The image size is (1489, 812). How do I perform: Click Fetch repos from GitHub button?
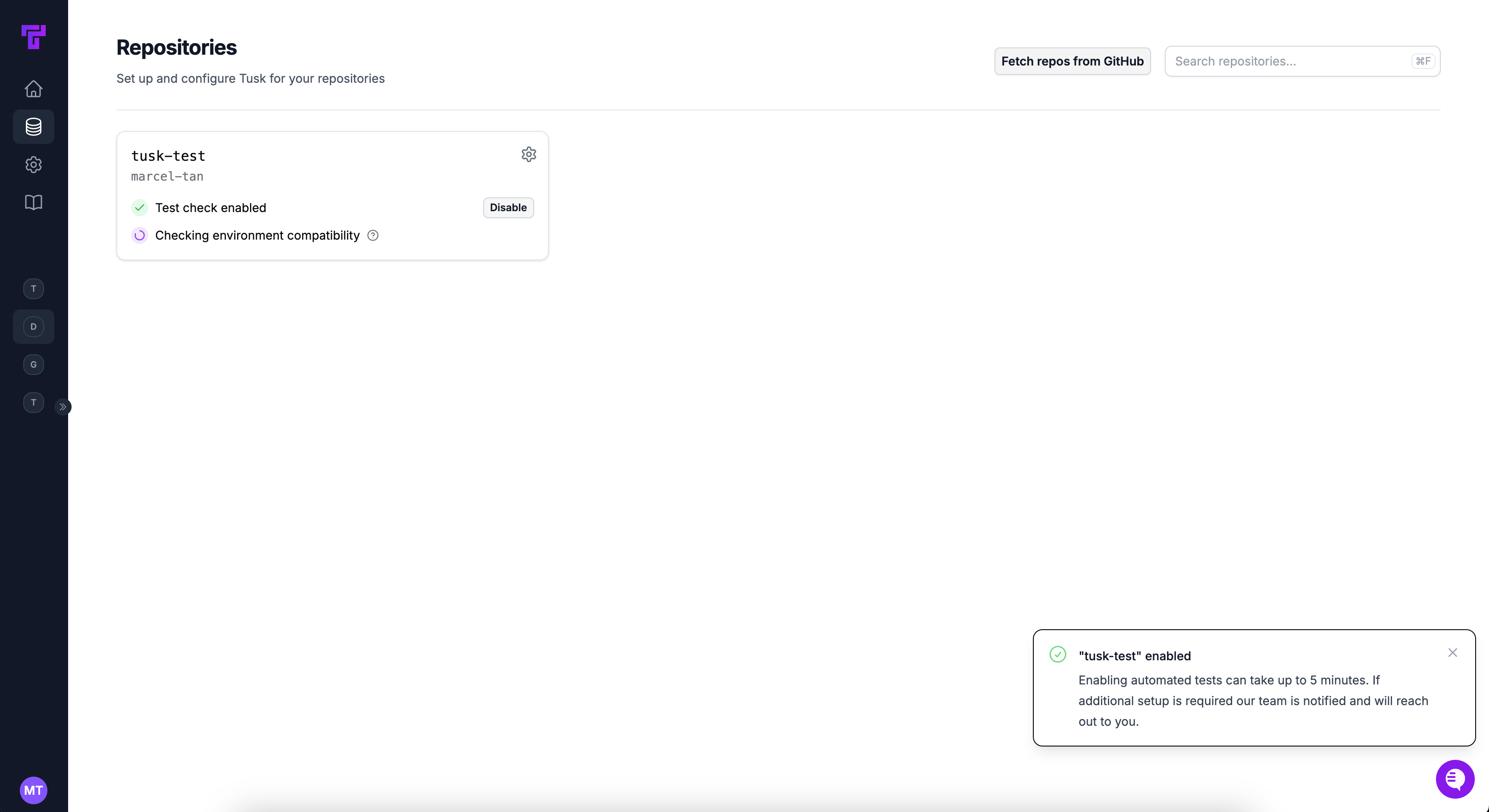pos(1072,61)
